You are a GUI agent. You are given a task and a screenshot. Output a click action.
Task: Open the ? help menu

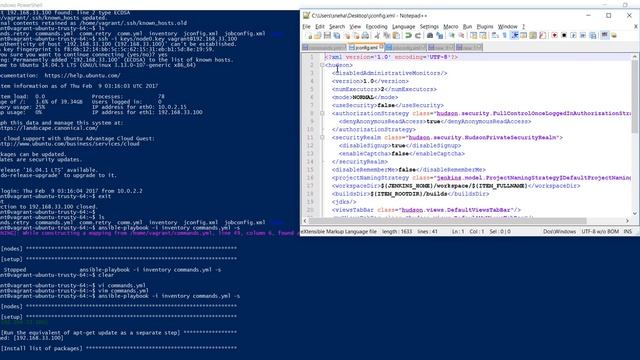[x=523, y=27]
